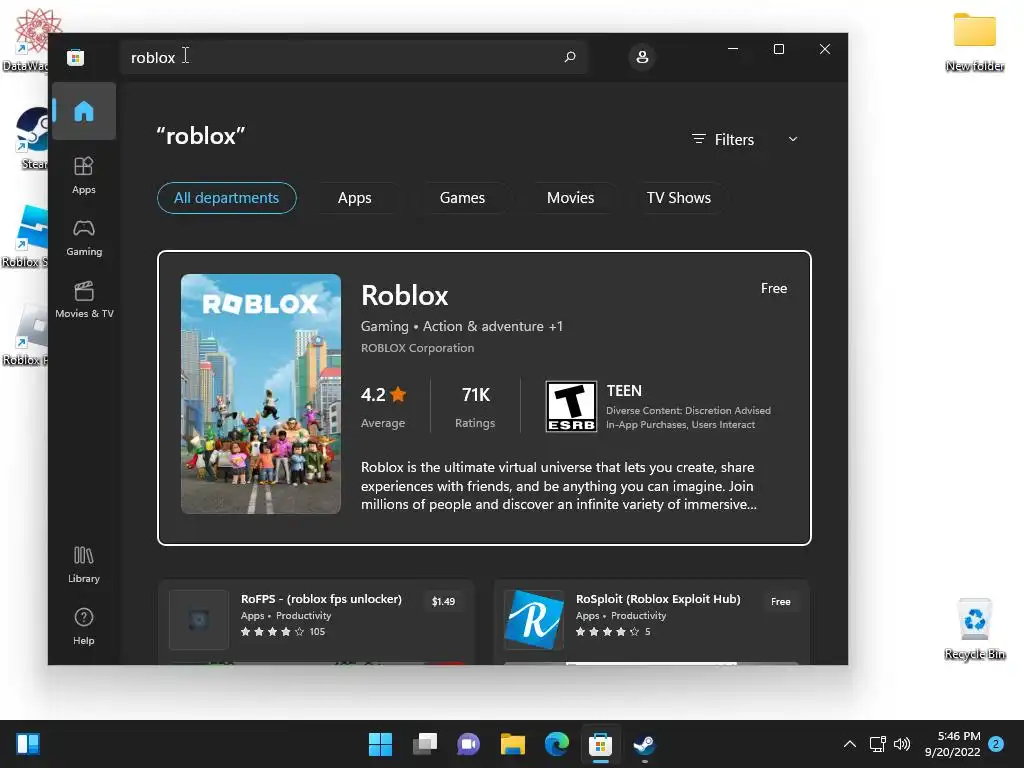Click the network tray icon
The height and width of the screenshot is (768, 1024).
coord(877,744)
